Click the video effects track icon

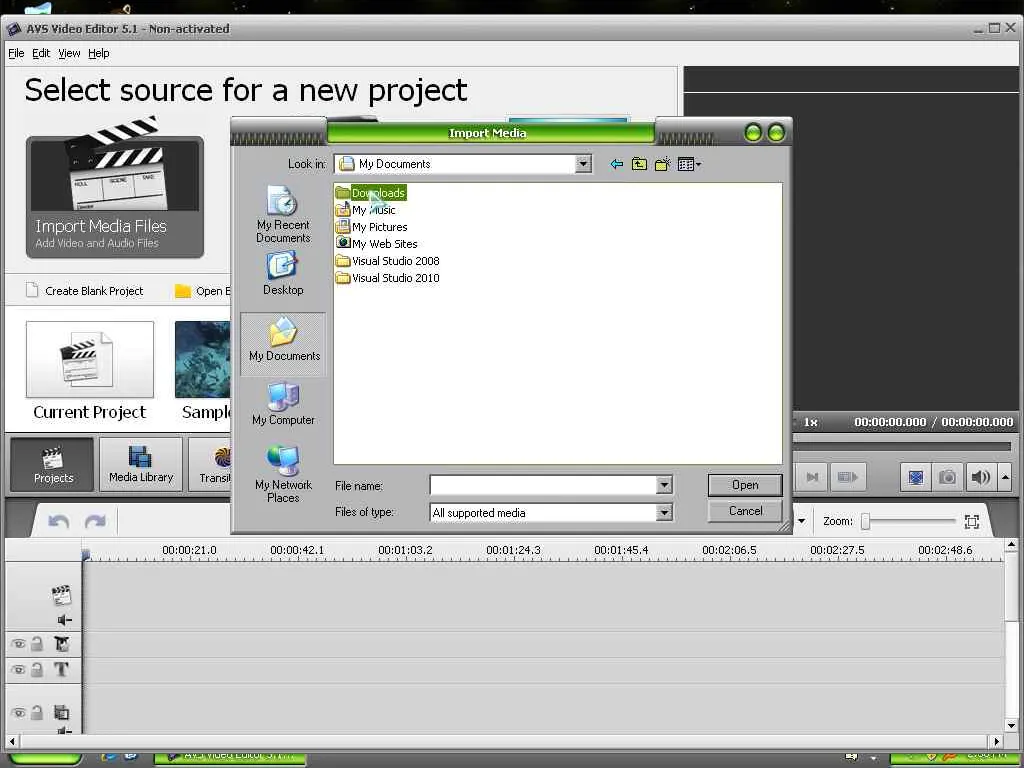[x=61, y=644]
